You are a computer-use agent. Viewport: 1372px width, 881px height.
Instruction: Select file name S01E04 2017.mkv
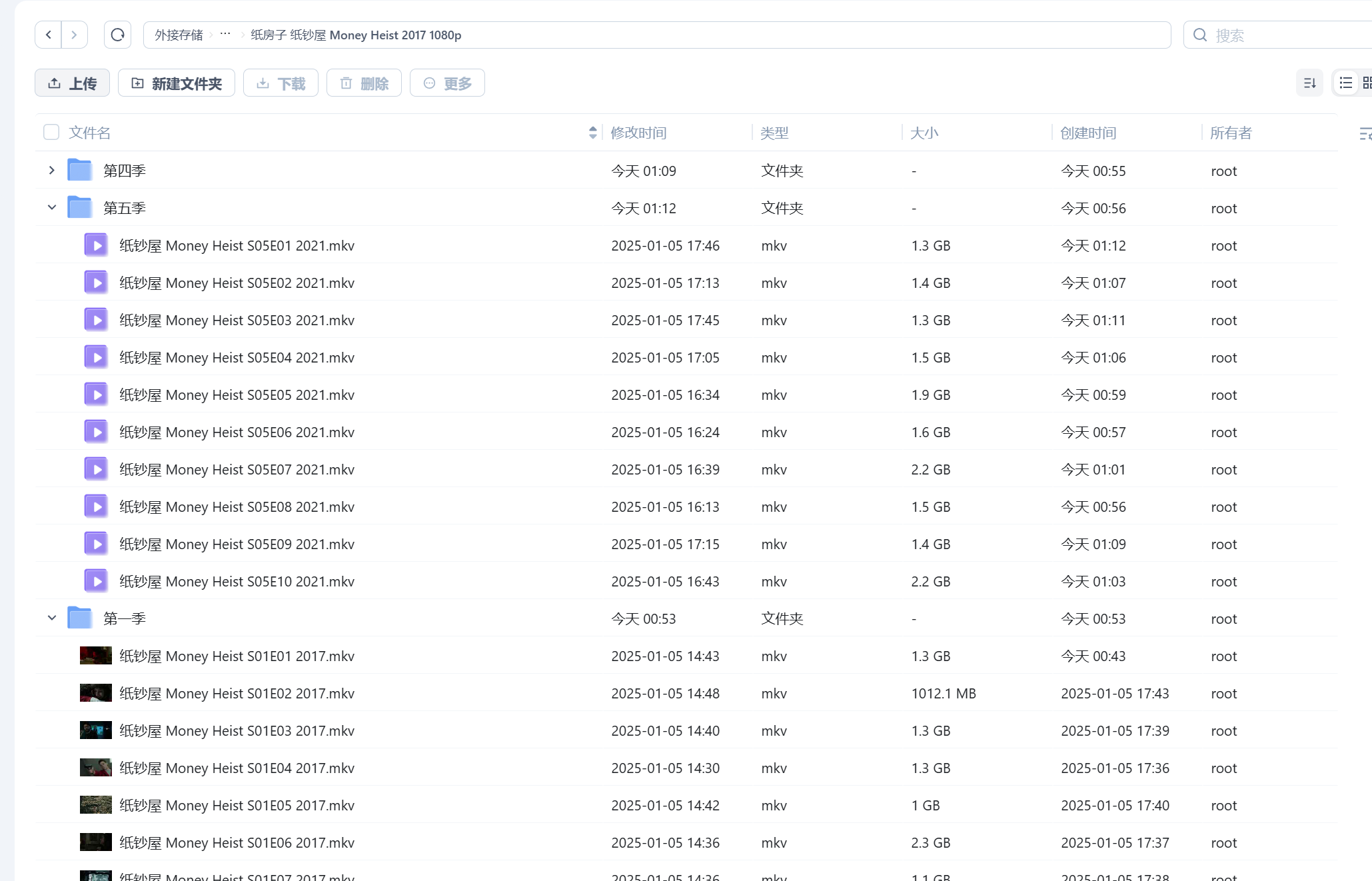[237, 768]
